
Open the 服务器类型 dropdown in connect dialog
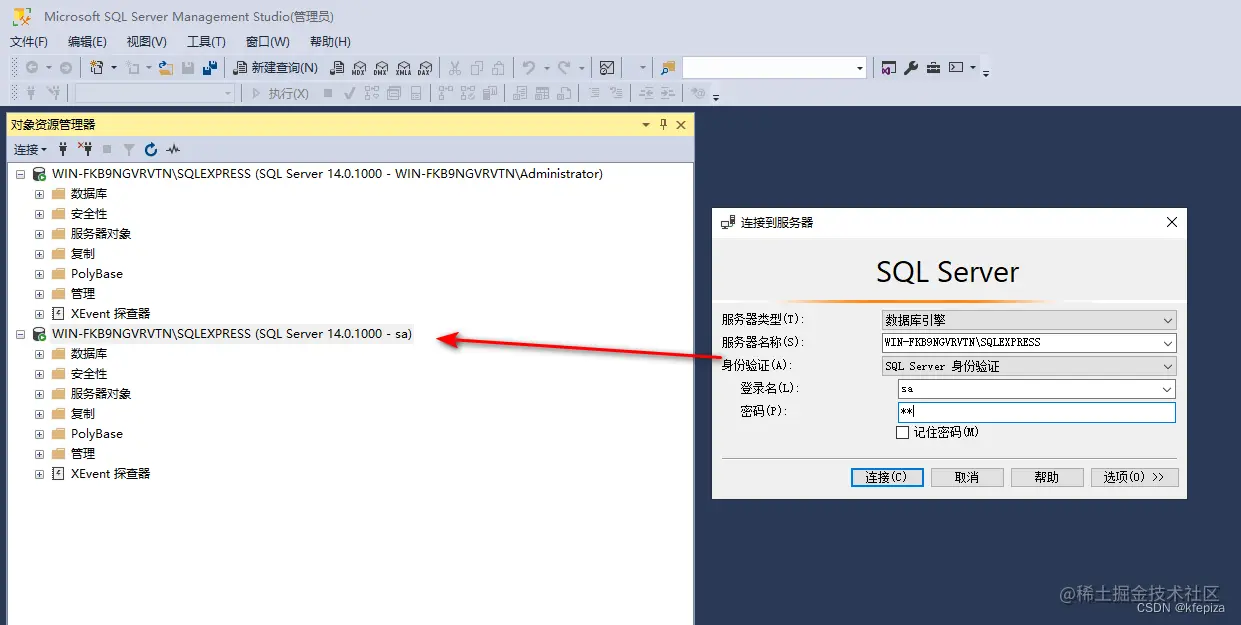click(x=1029, y=320)
